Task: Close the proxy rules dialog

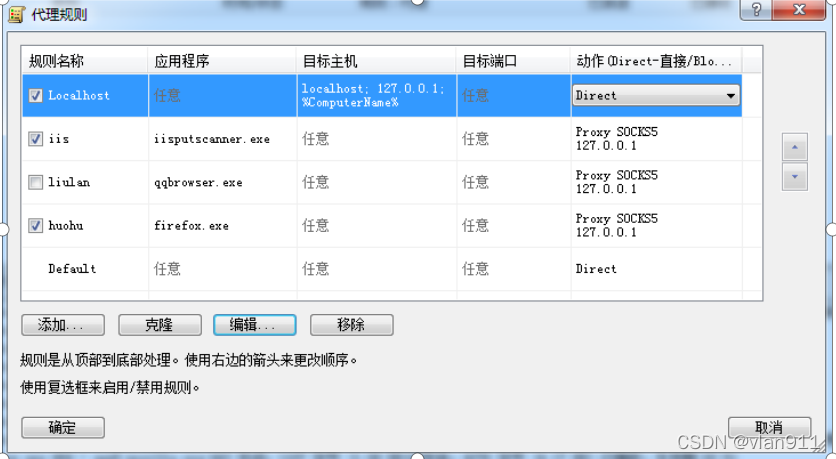Action: pyautogui.click(x=799, y=10)
